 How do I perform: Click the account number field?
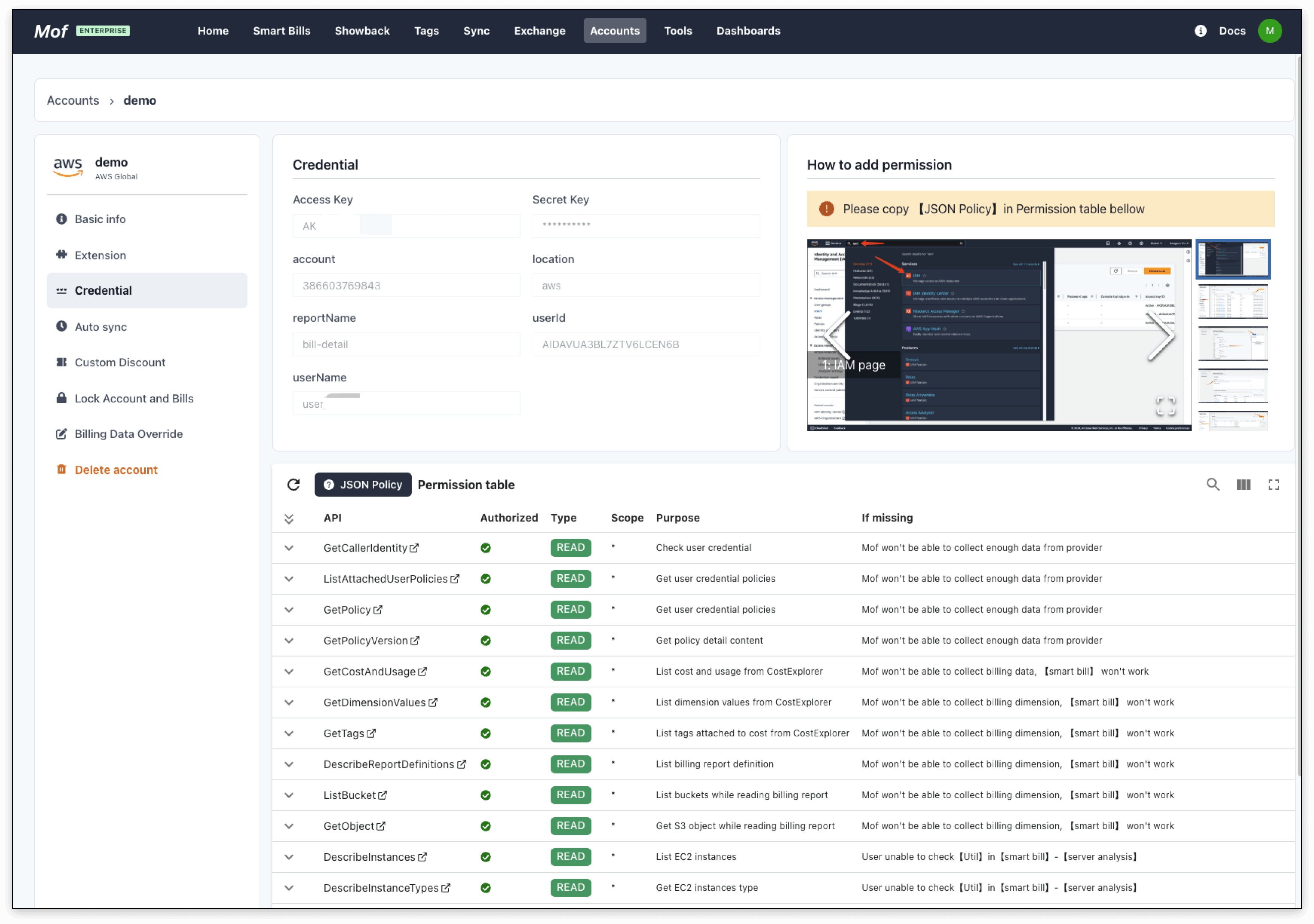click(x=406, y=286)
